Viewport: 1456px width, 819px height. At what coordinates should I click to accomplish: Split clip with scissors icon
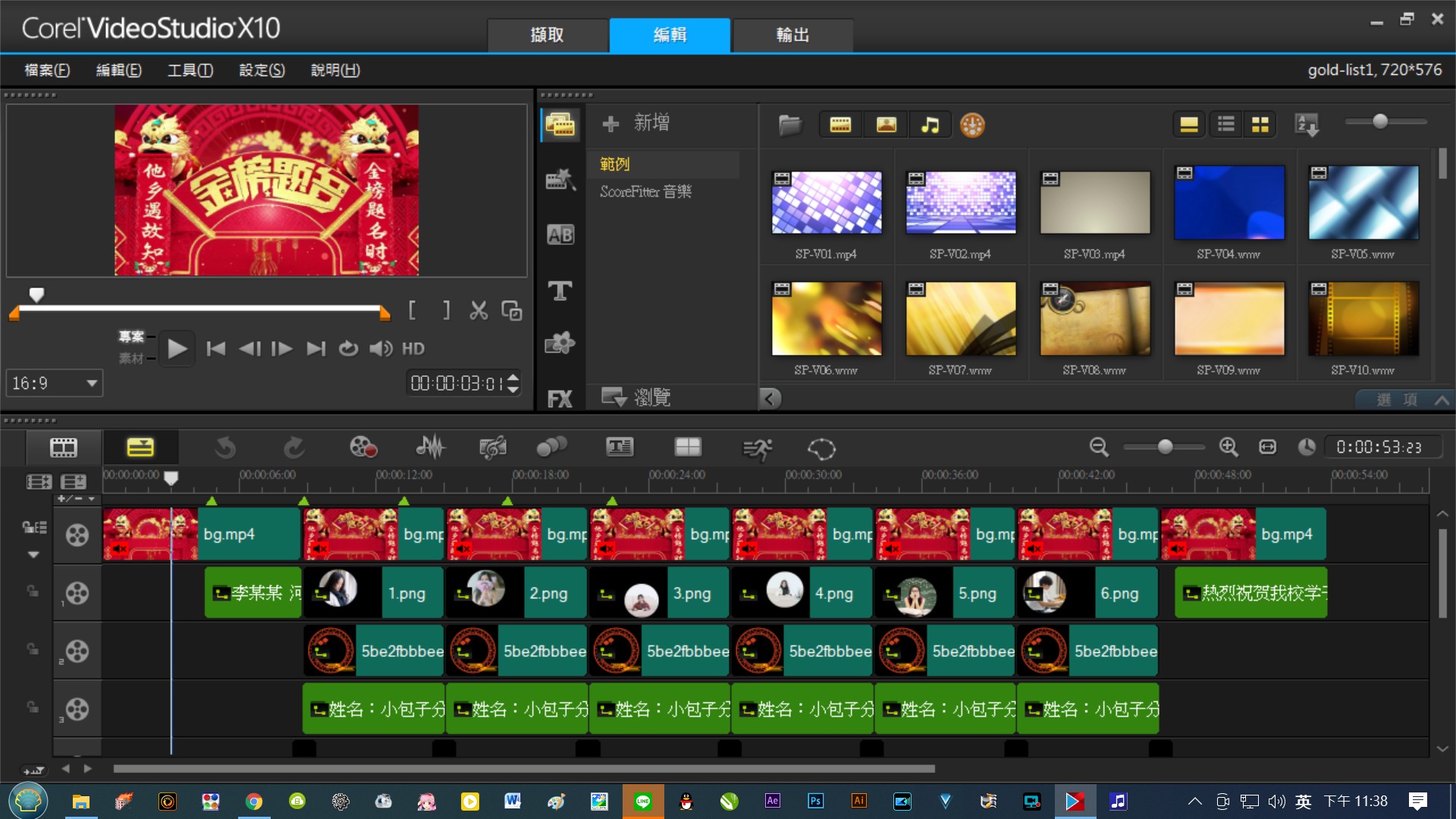(479, 310)
